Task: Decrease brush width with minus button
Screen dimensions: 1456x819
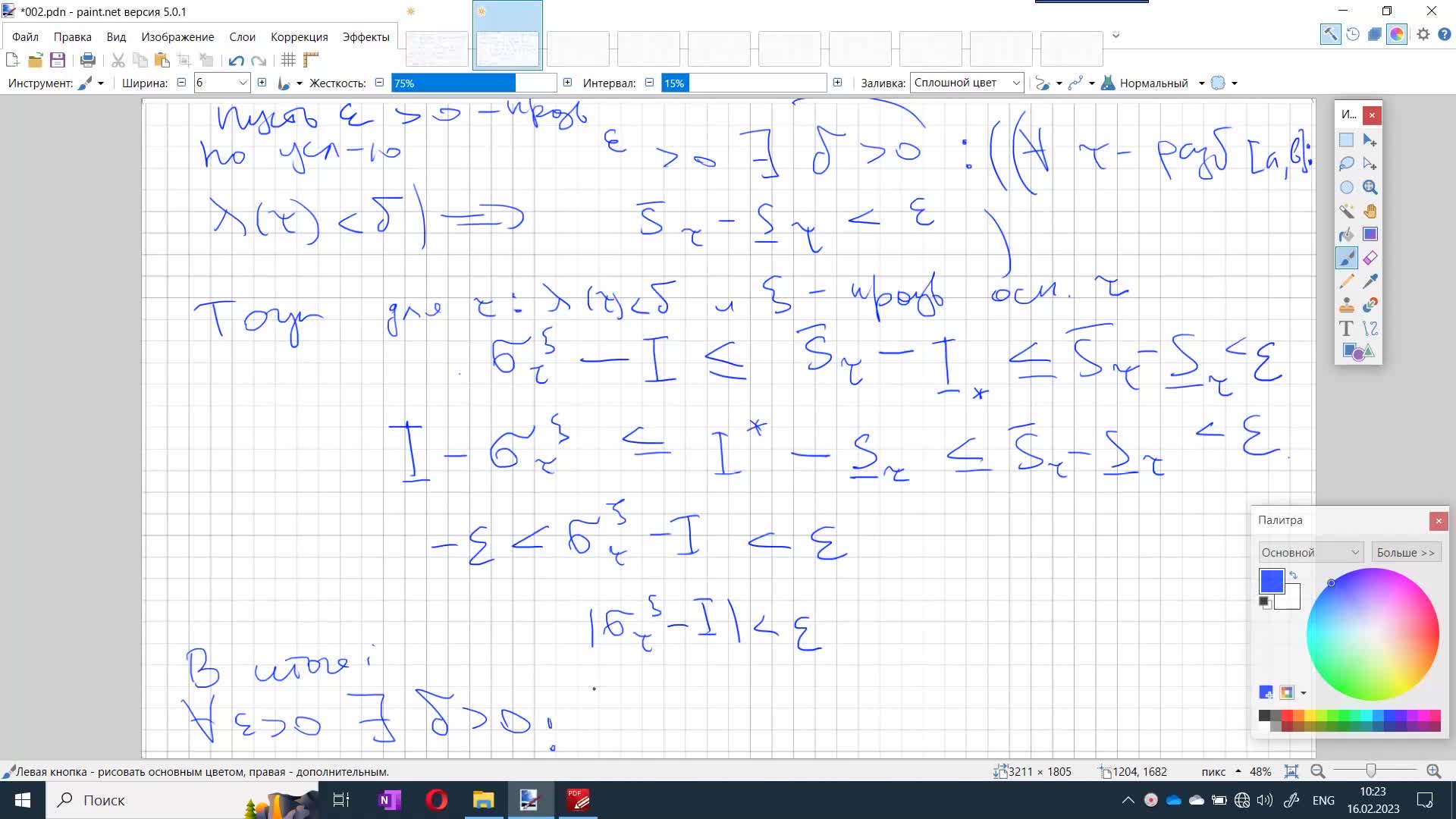Action: [181, 82]
